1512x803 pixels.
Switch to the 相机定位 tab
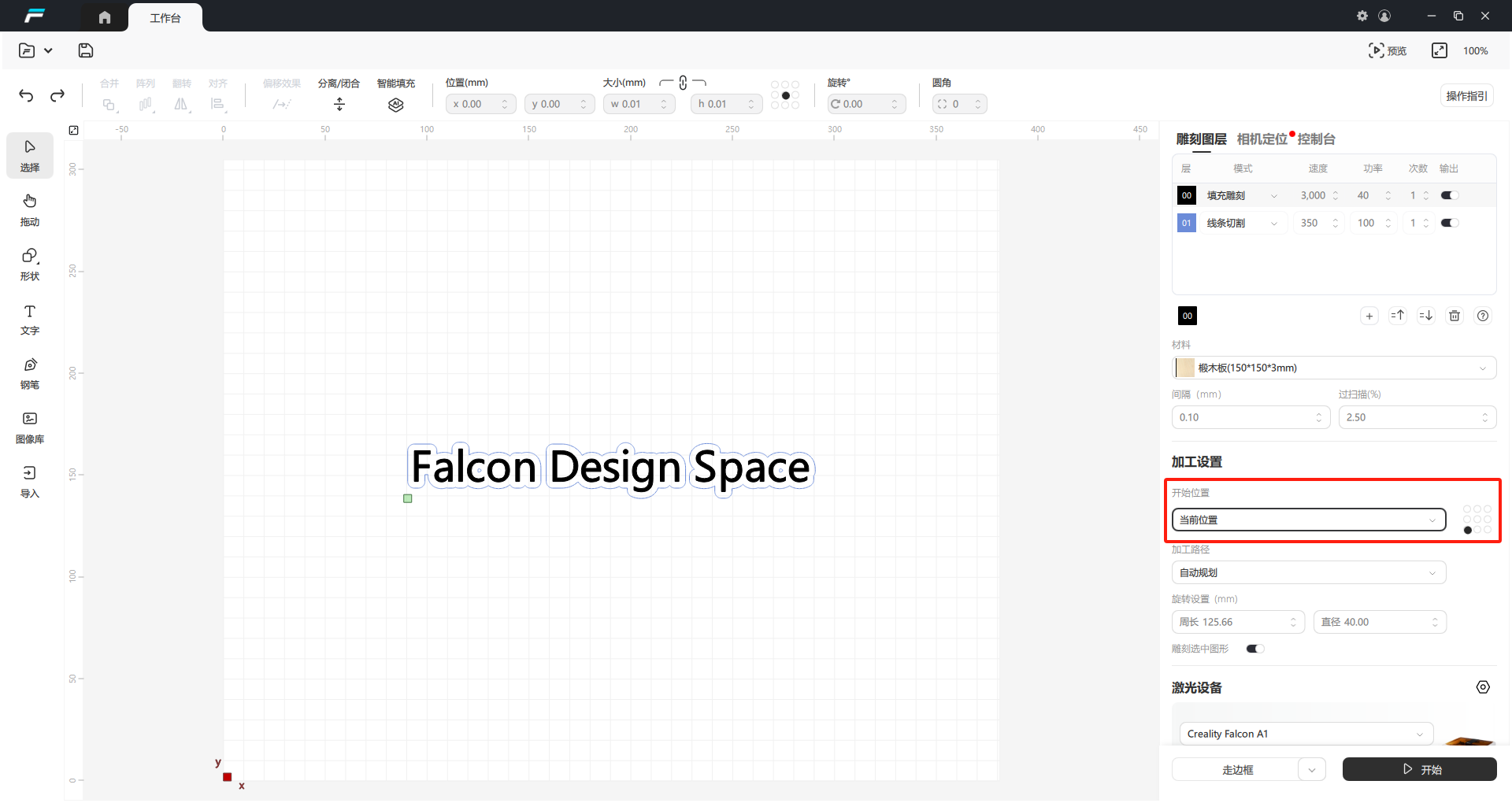coord(1262,139)
